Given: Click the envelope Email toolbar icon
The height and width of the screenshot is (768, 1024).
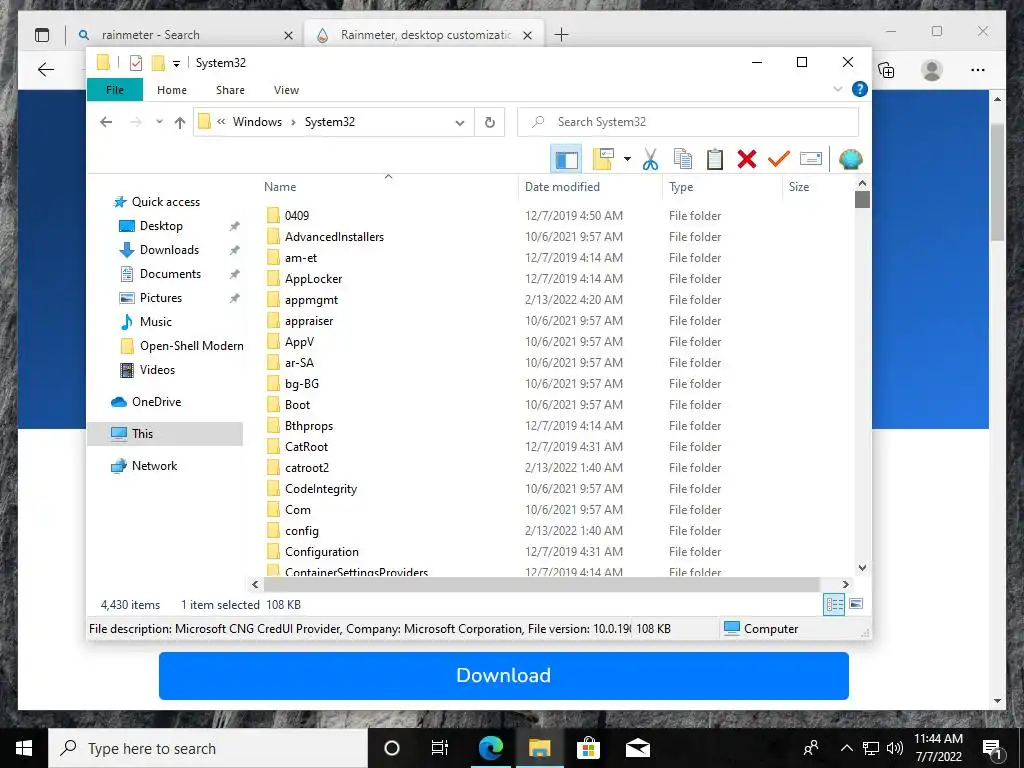Looking at the screenshot, I should tap(810, 159).
